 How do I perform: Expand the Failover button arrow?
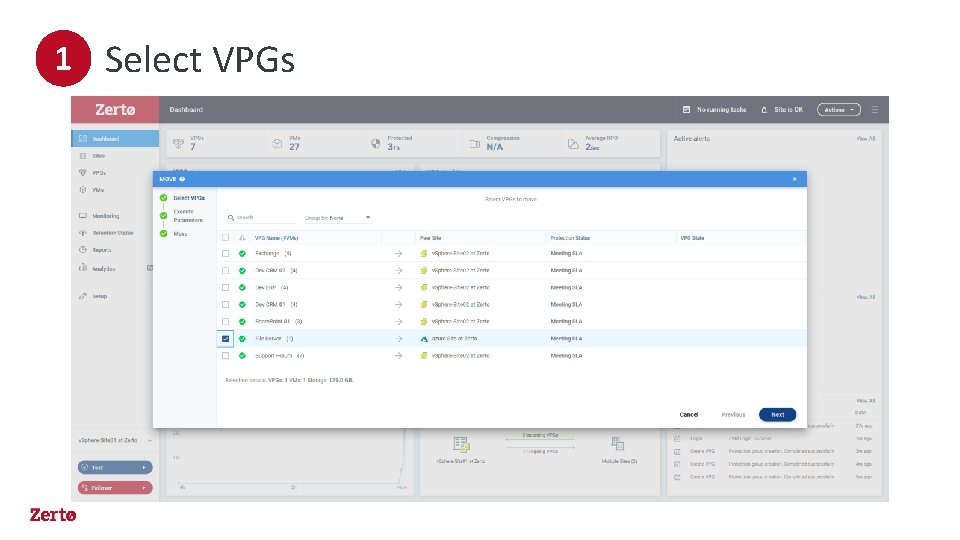pos(144,488)
